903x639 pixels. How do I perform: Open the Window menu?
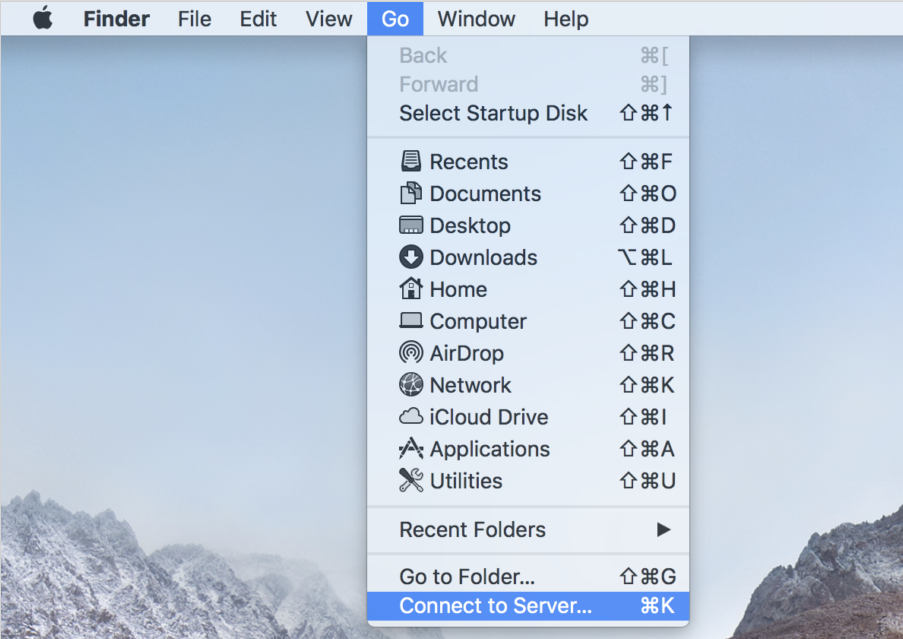[x=476, y=19]
